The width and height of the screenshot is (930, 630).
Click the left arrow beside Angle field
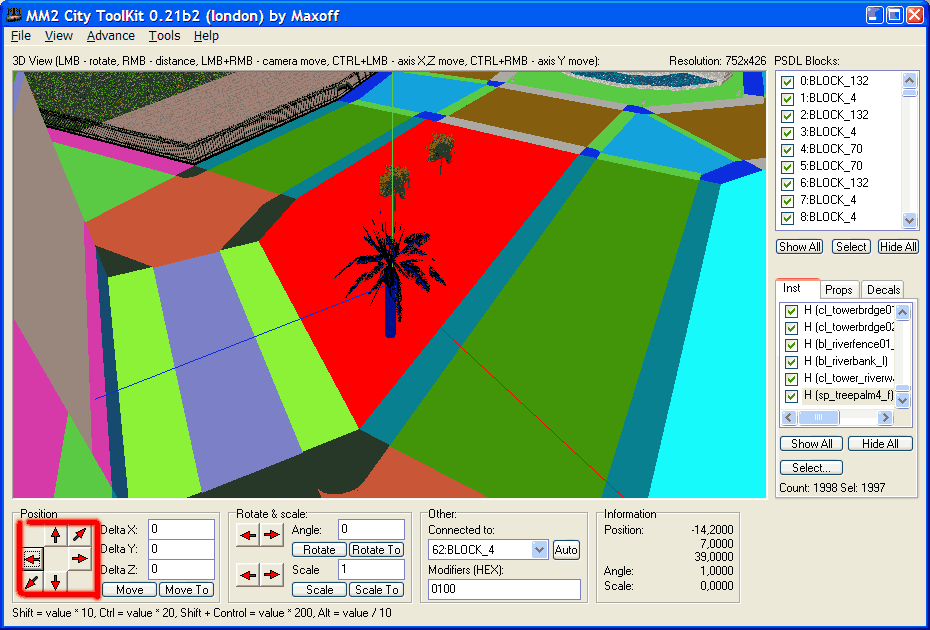248,536
